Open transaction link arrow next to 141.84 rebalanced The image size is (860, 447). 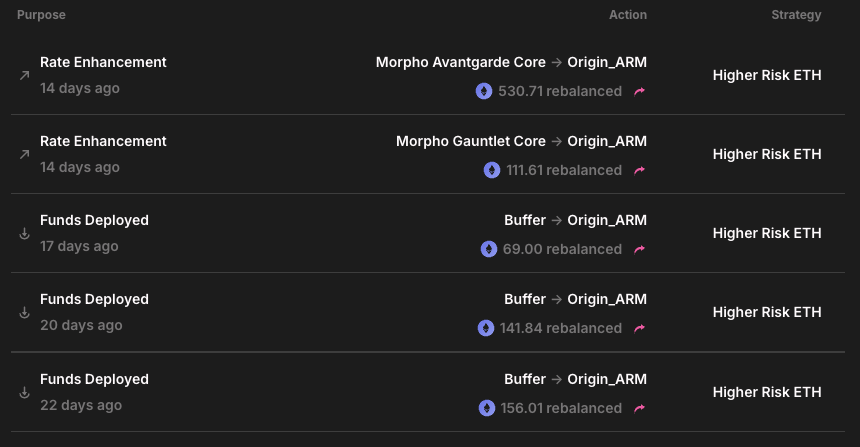640,328
